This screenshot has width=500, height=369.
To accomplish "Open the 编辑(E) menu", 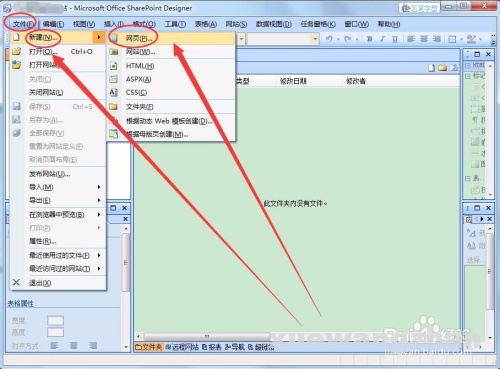I will (x=53, y=24).
